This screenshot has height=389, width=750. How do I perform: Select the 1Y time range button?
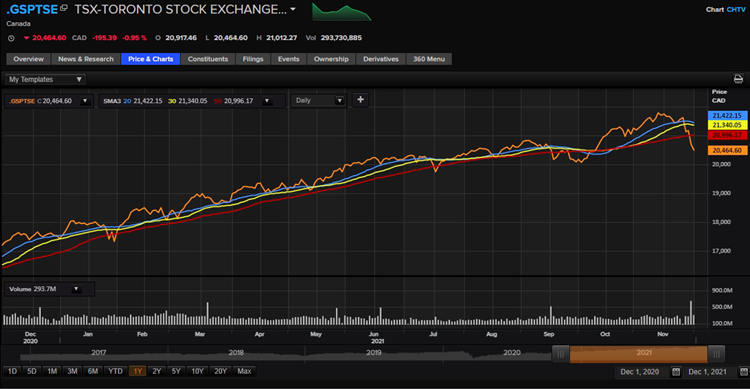click(138, 371)
